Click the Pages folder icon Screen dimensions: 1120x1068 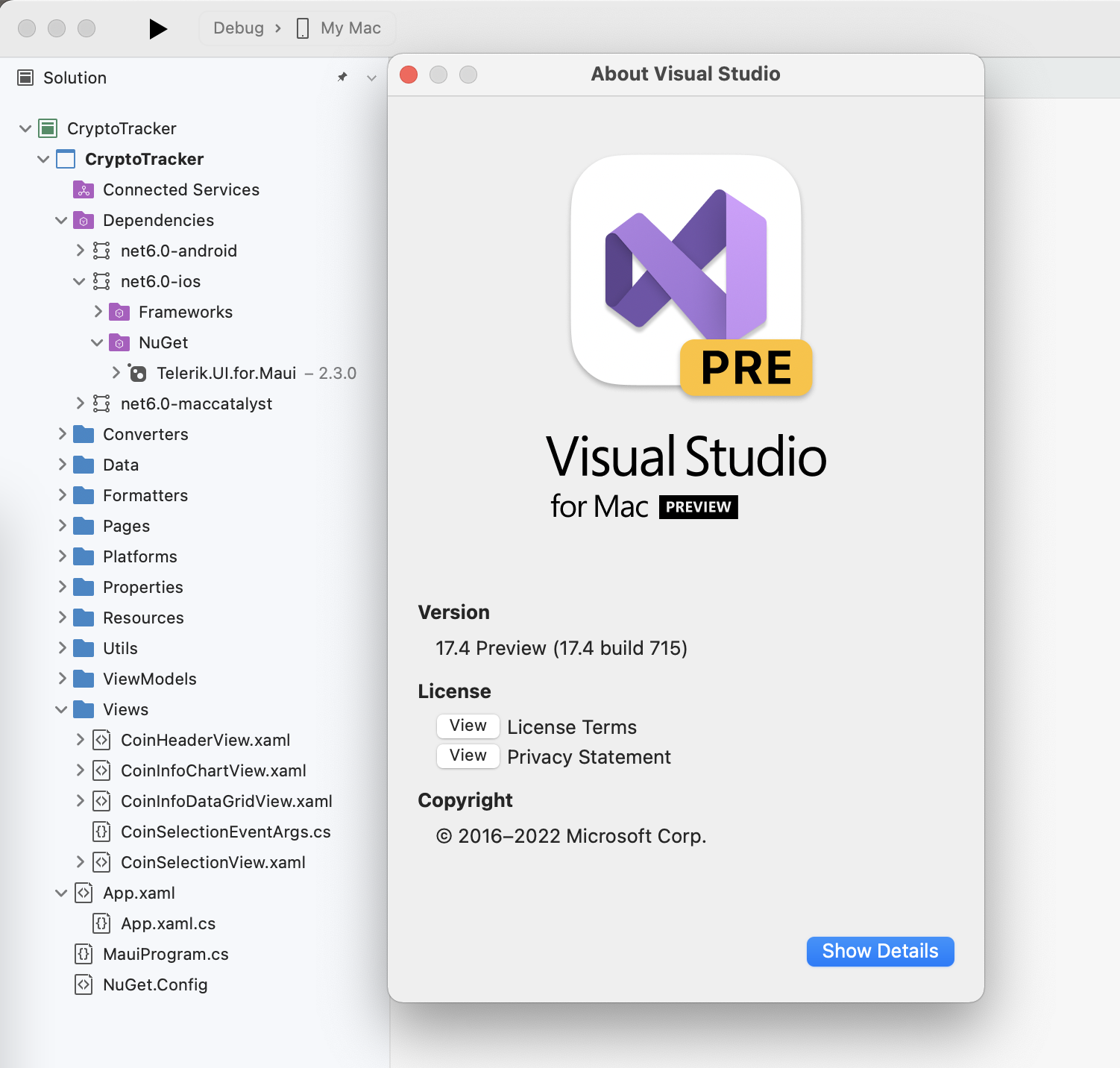(x=84, y=526)
